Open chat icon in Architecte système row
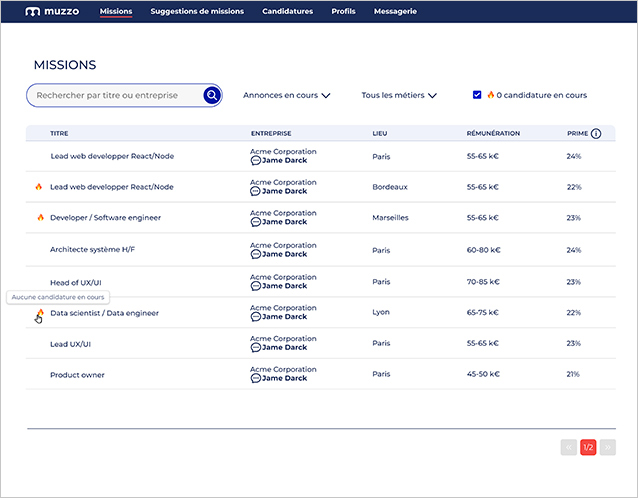 [256, 254]
